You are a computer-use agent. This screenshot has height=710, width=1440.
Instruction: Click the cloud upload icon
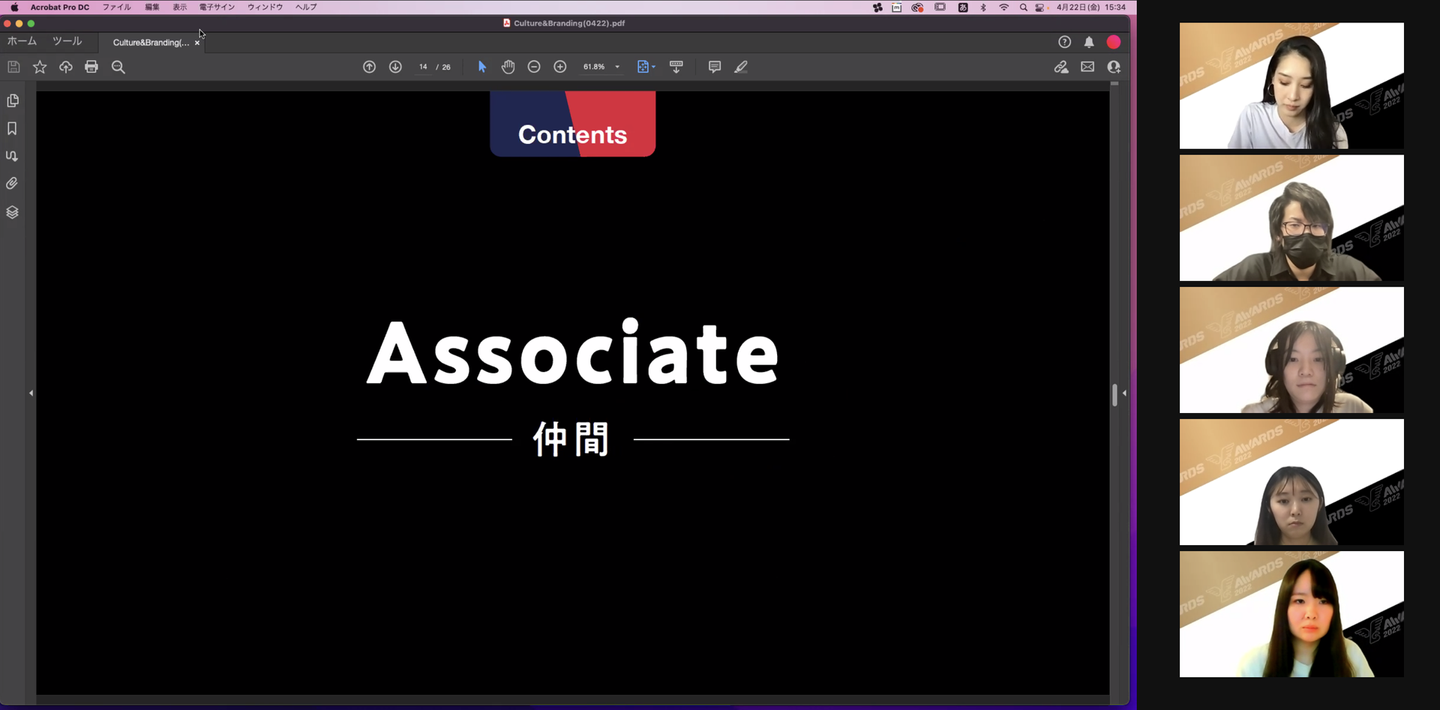[x=66, y=67]
